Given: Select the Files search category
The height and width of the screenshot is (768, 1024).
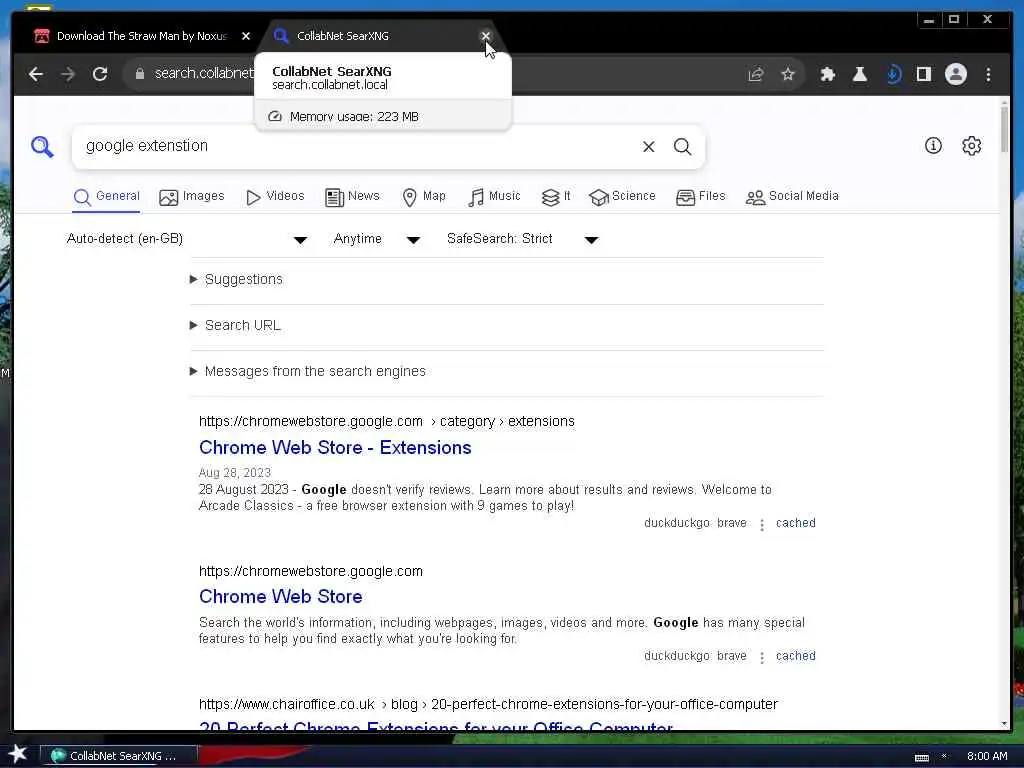Looking at the screenshot, I should tap(701, 197).
